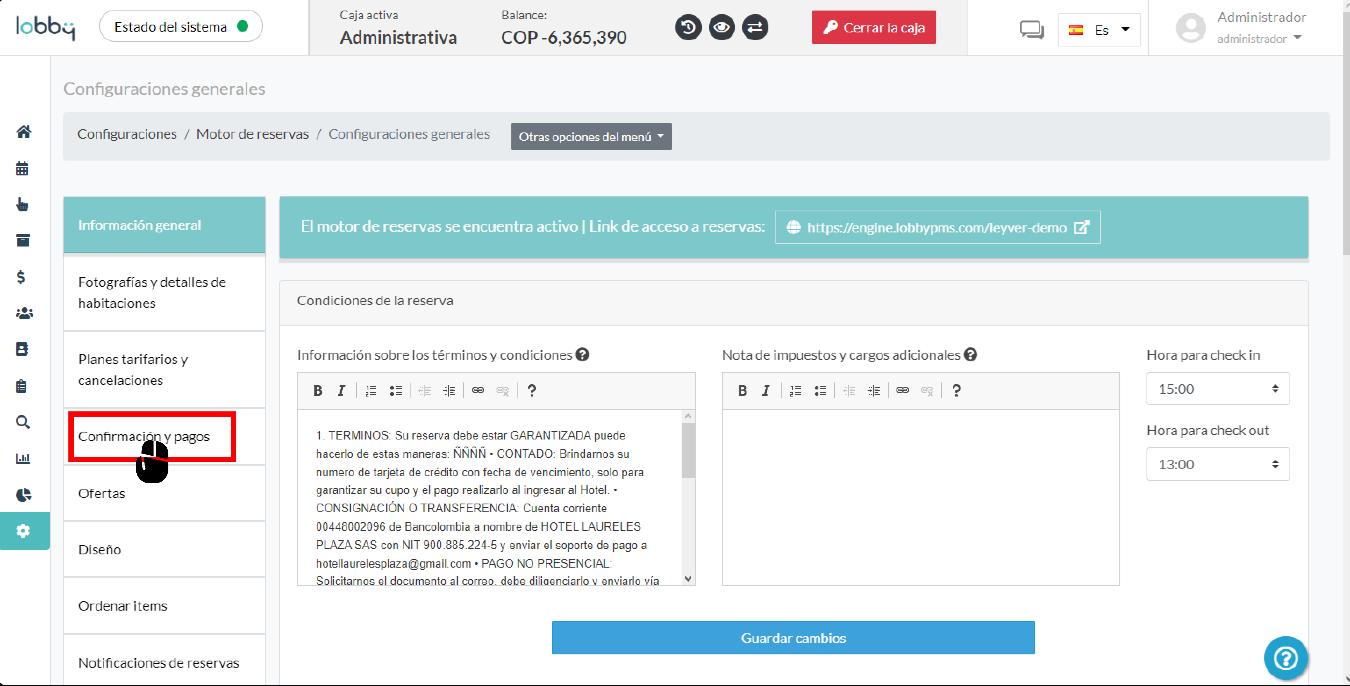
Task: Open the chat messages icon
Action: tap(1031, 30)
